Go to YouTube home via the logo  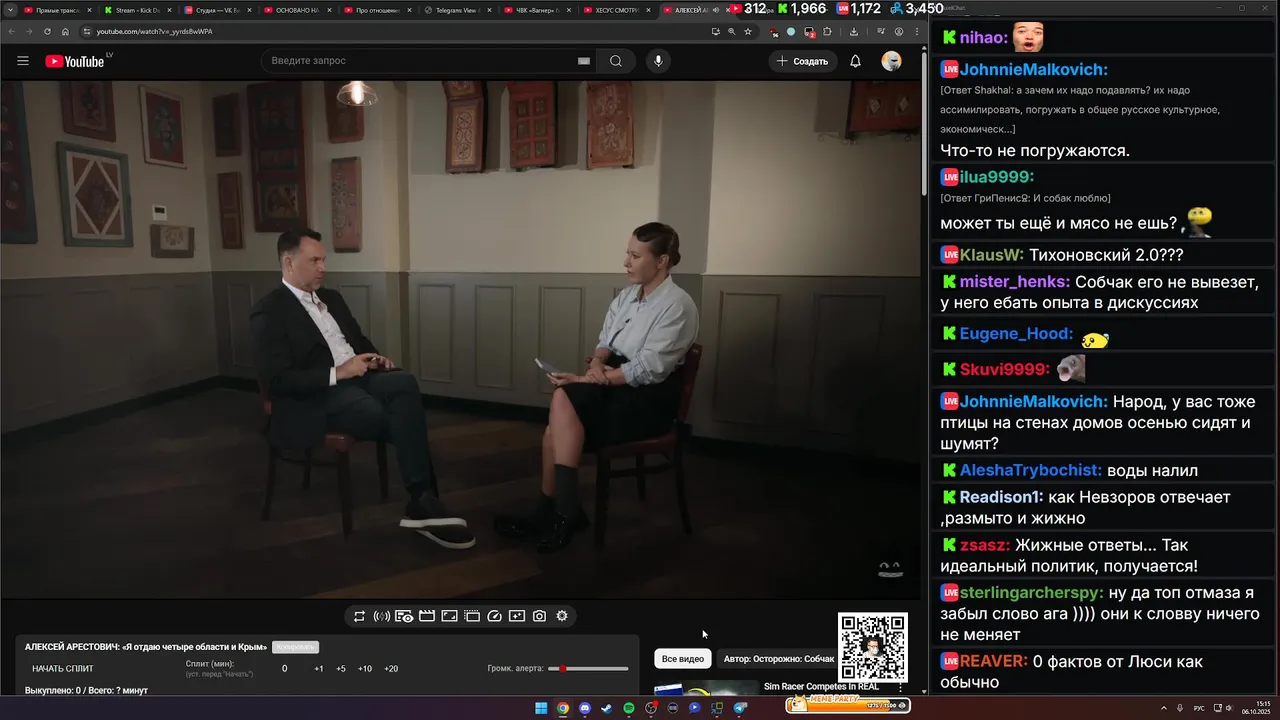(74, 61)
